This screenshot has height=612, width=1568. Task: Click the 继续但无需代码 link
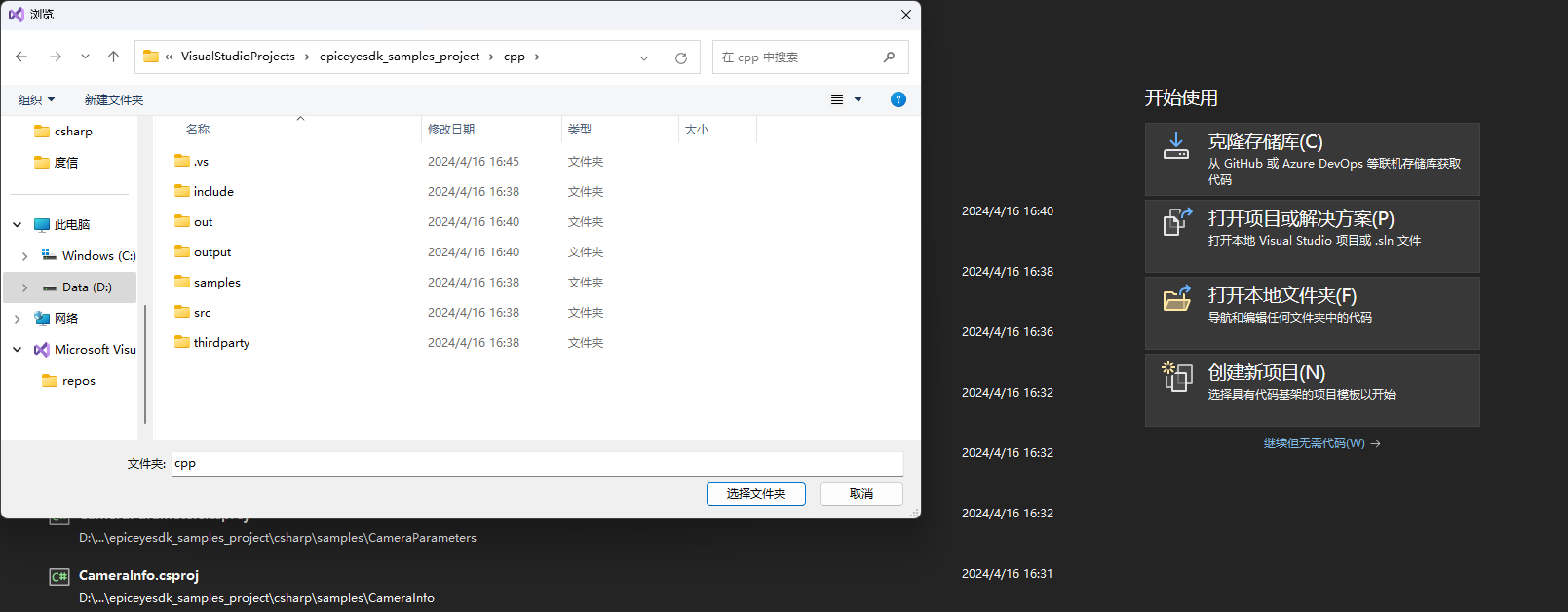click(1321, 443)
